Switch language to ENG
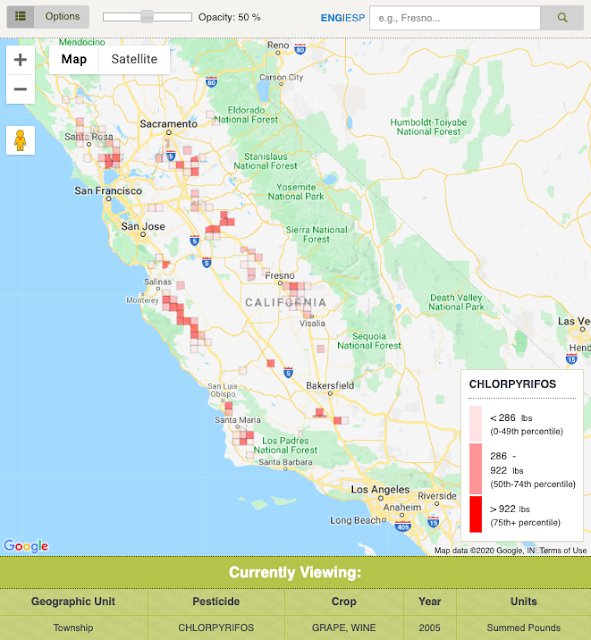Viewport: 591px width, 640px height. (x=331, y=18)
